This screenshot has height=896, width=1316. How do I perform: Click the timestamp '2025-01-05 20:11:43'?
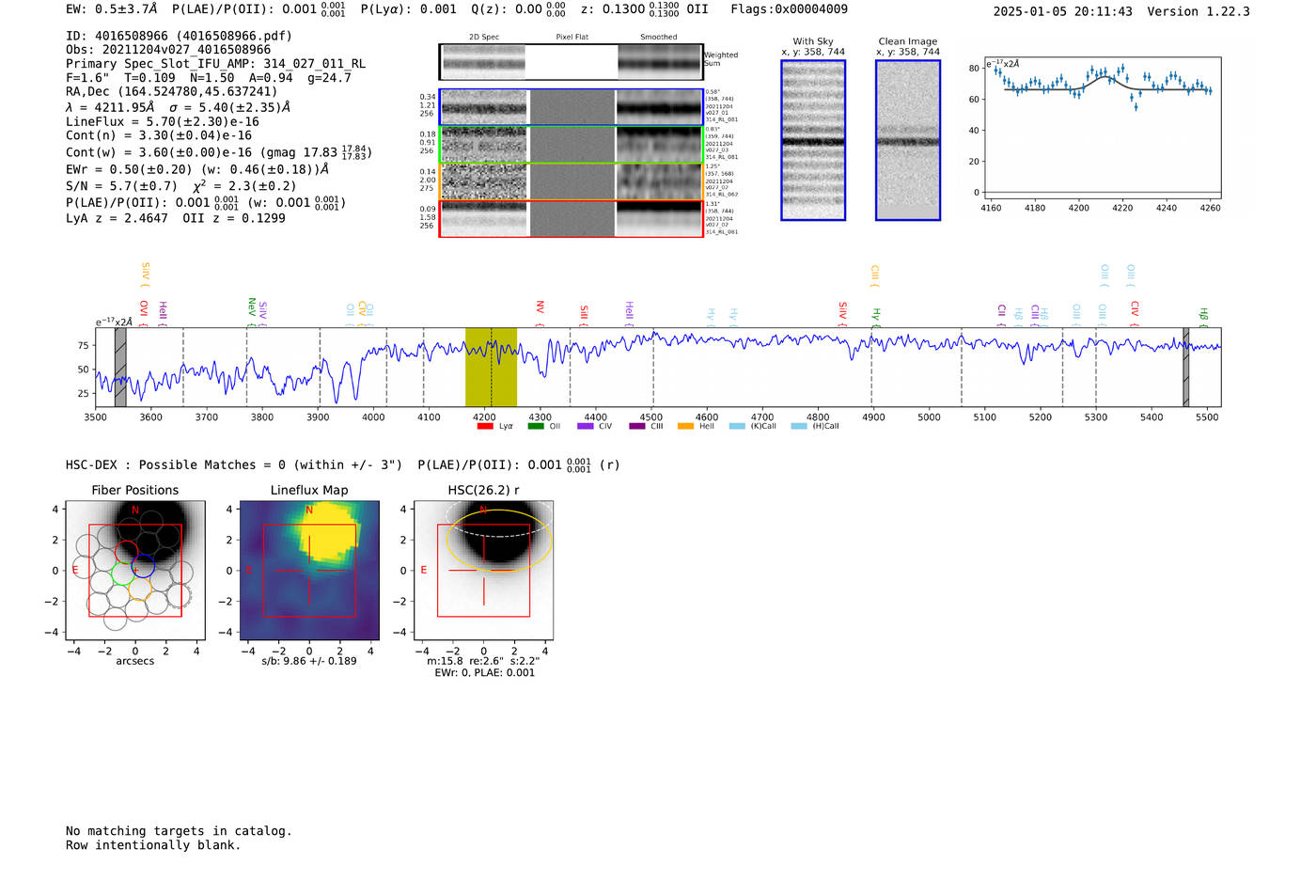[x=1063, y=11]
